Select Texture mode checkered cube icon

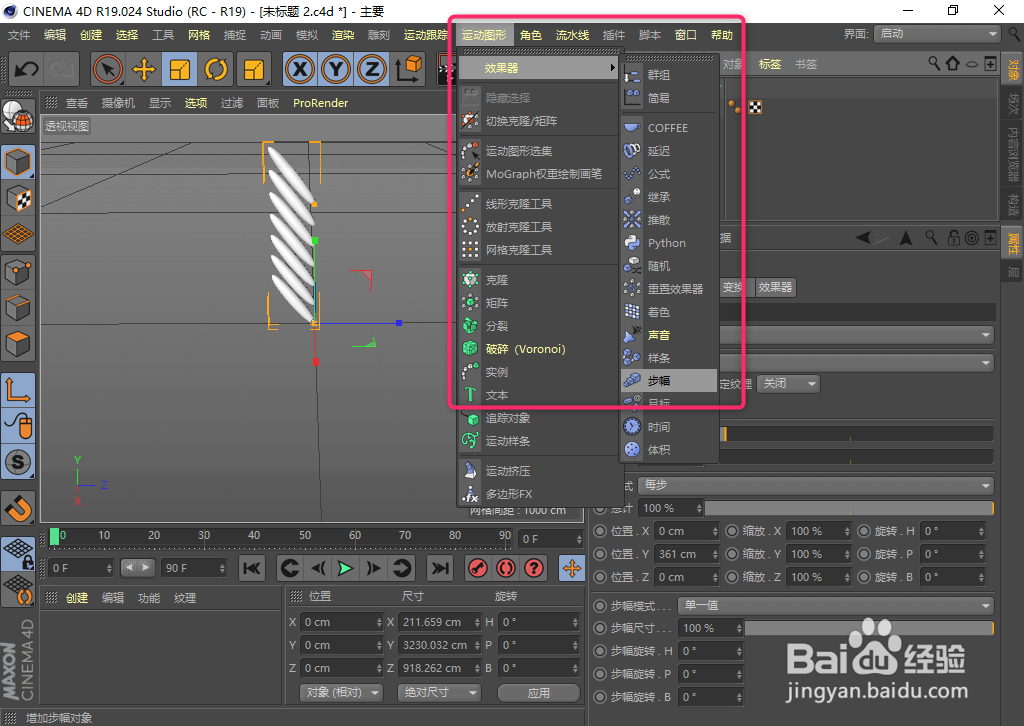pos(18,199)
